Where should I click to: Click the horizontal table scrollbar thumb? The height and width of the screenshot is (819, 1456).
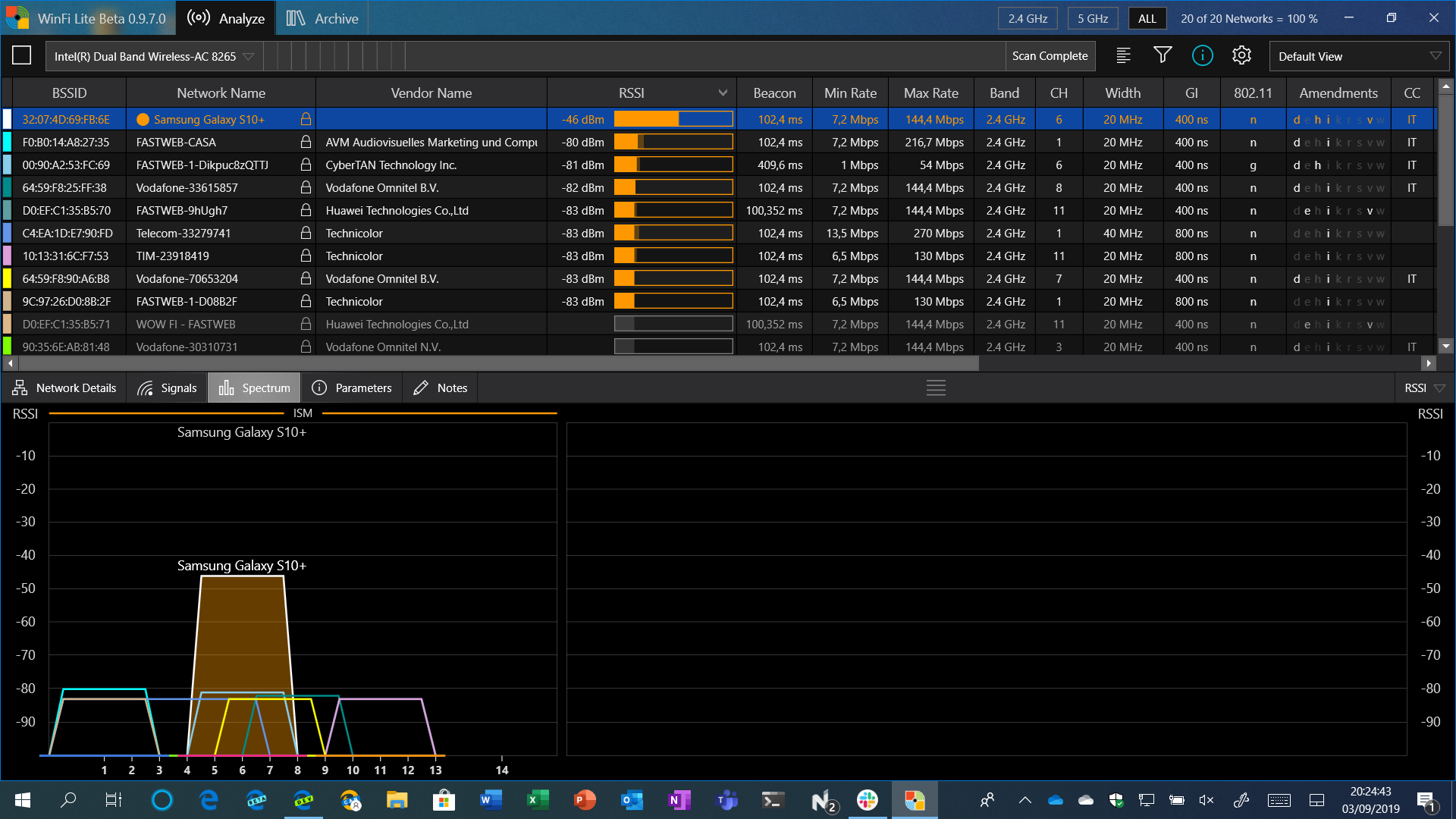click(498, 363)
